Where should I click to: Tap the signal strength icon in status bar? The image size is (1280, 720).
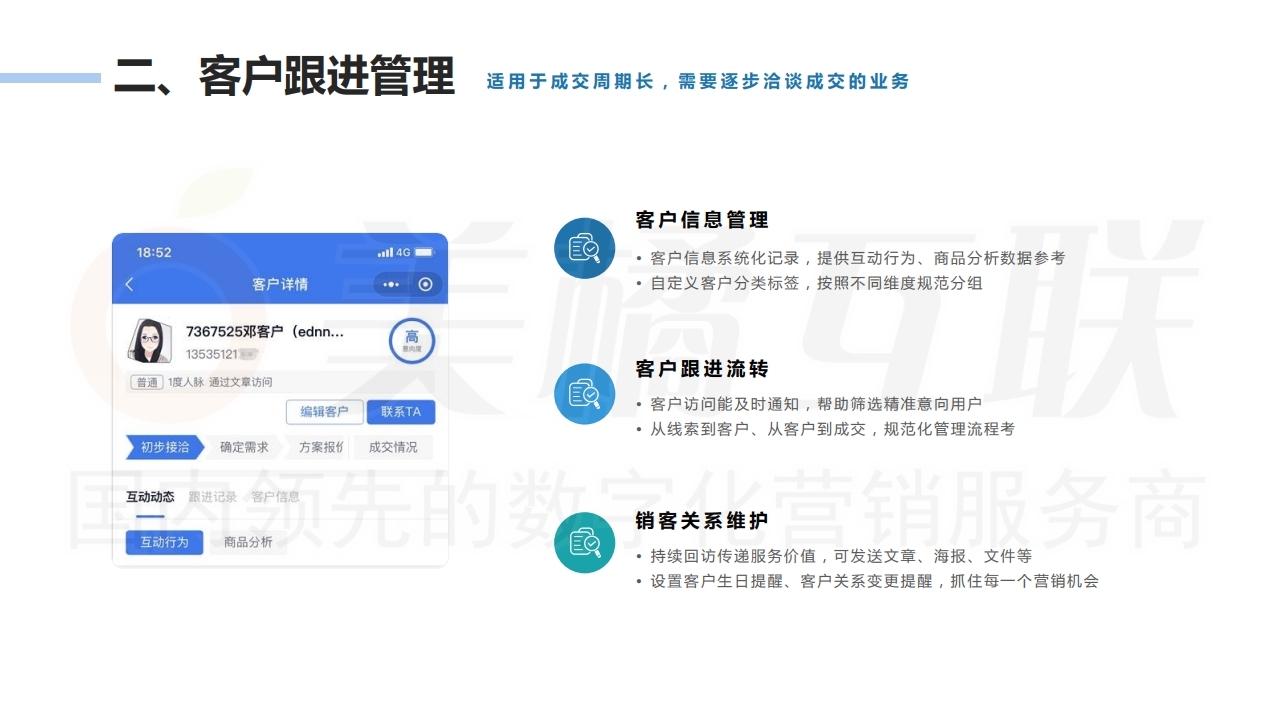385,252
